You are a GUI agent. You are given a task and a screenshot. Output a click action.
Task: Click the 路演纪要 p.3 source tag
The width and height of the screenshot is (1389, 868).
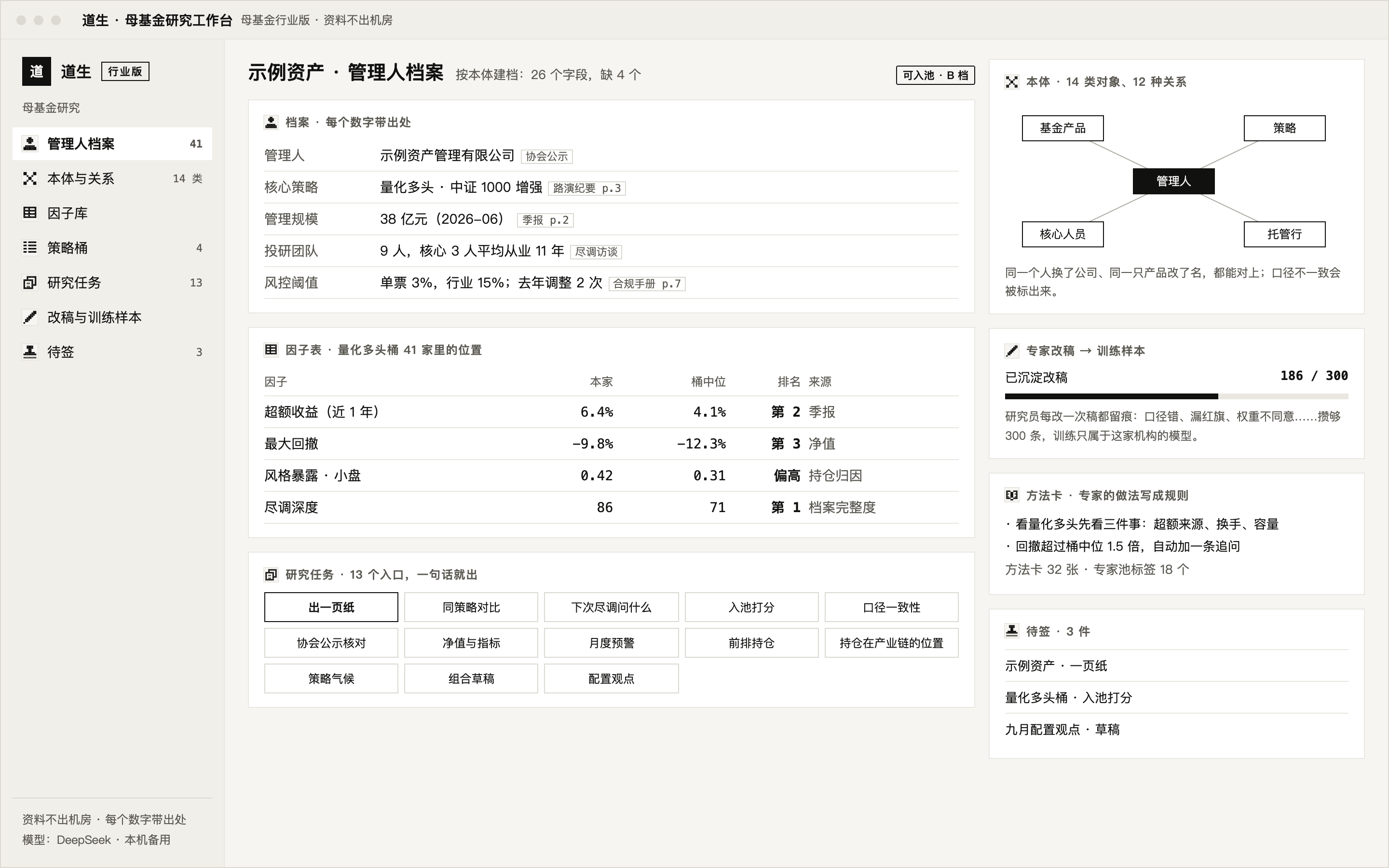587,188
